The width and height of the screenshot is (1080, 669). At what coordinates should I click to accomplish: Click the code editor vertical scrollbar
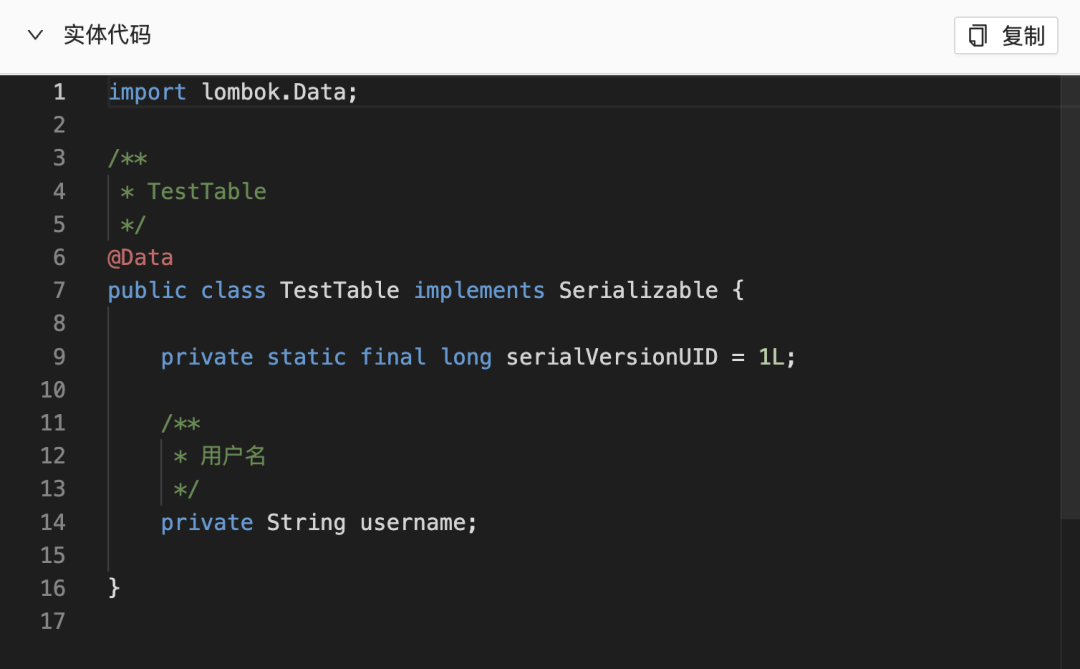click(x=1069, y=300)
